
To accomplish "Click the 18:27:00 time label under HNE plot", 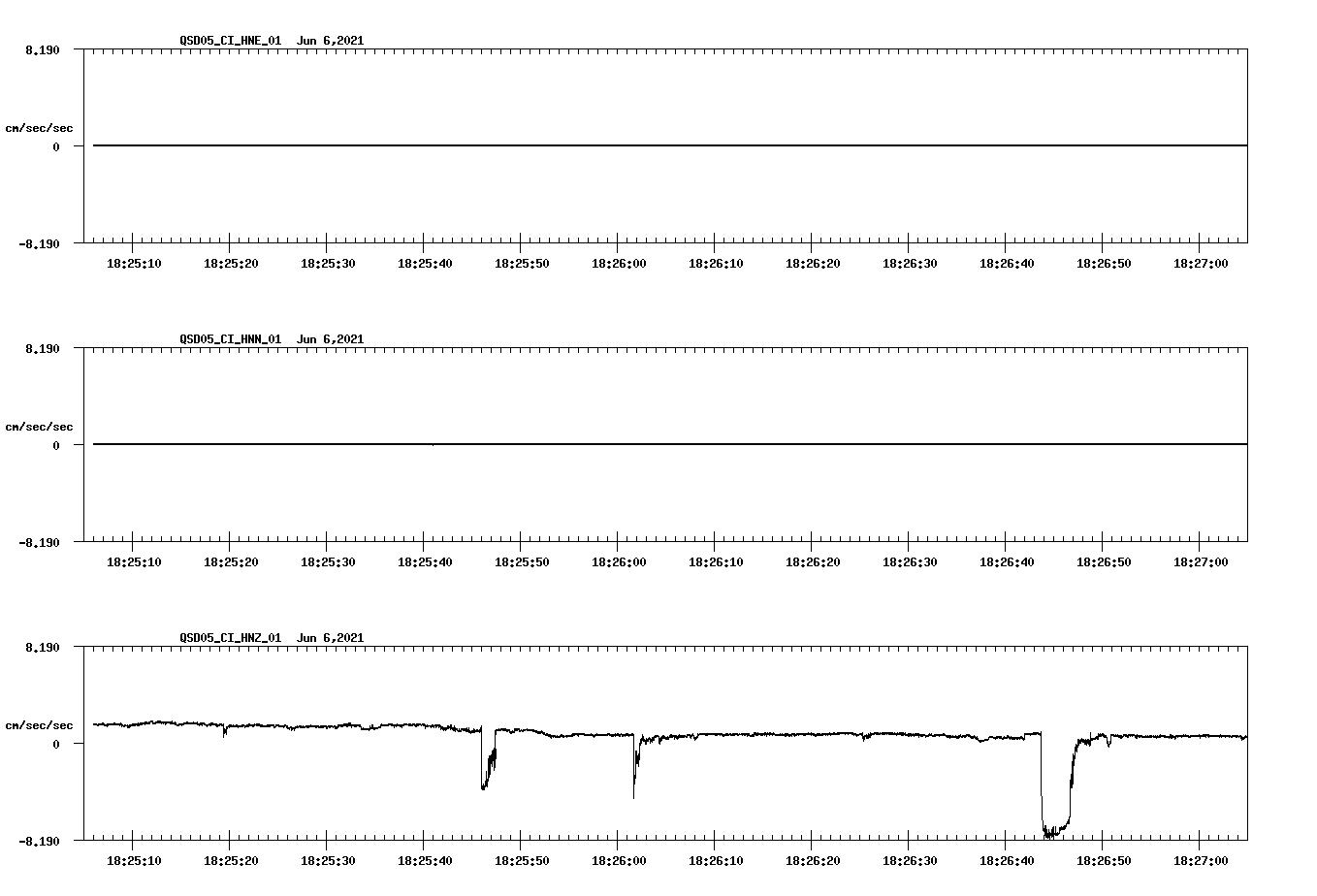I will pos(1201,263).
